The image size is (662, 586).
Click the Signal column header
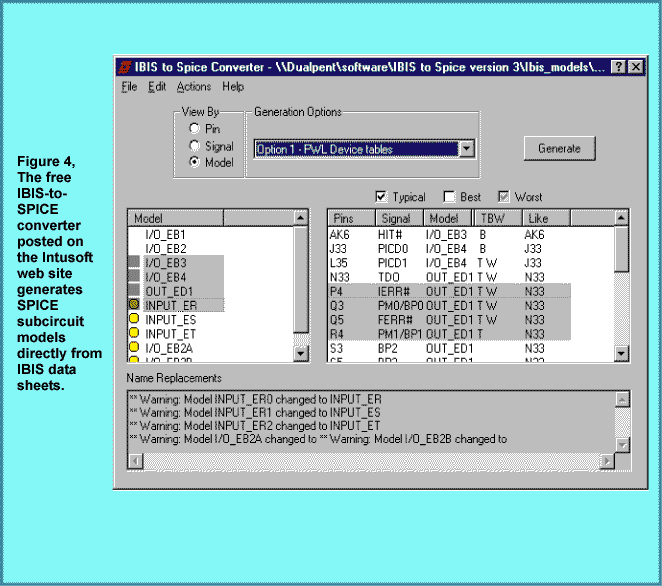pyautogui.click(x=397, y=218)
